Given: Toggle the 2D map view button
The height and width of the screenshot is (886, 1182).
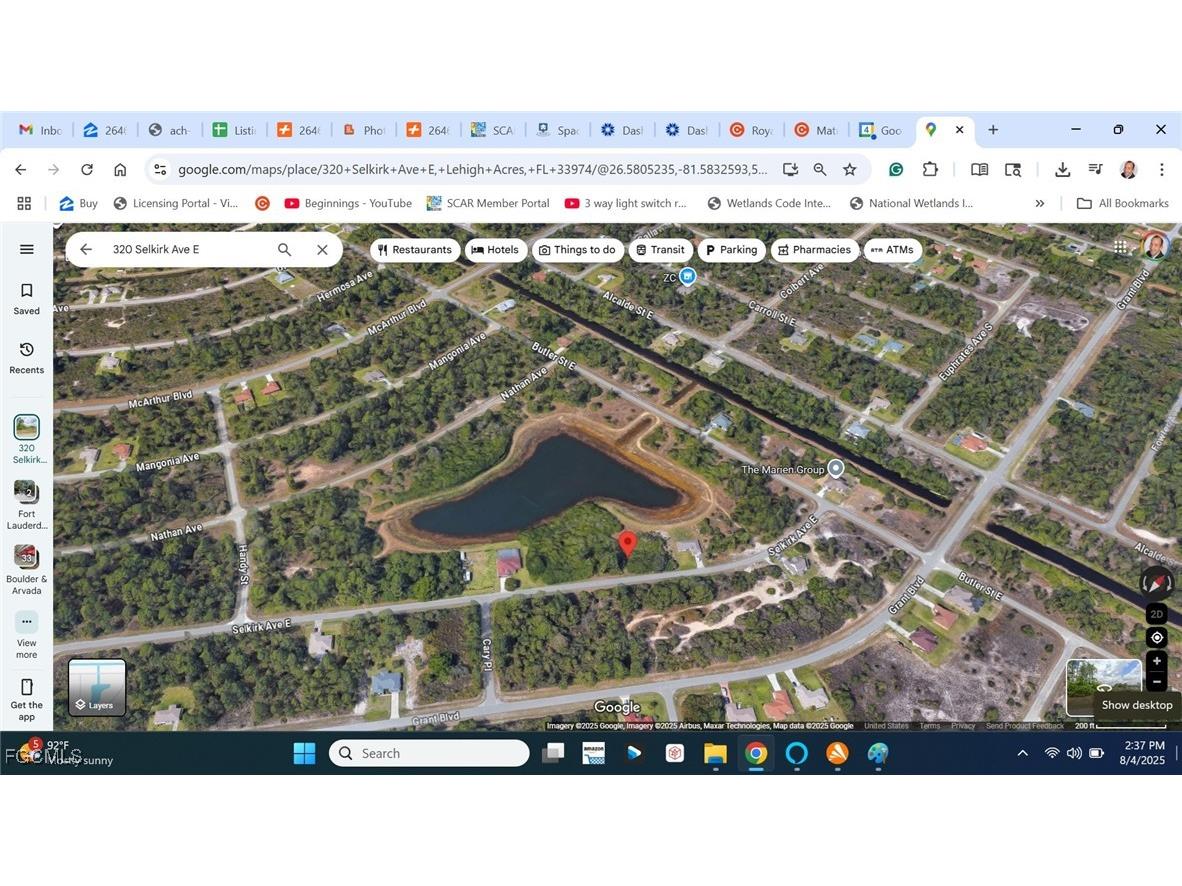Looking at the screenshot, I should pos(1157,614).
